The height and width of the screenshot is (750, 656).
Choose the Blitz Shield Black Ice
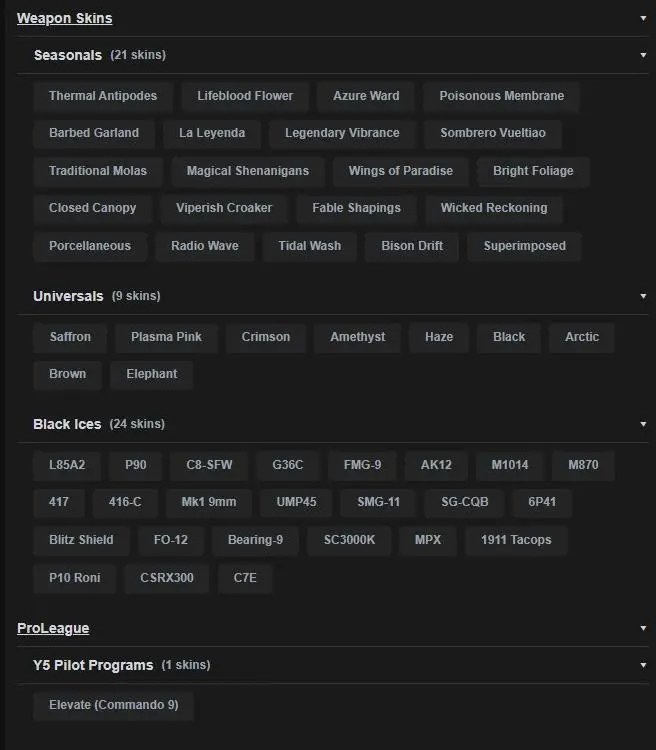(81, 540)
